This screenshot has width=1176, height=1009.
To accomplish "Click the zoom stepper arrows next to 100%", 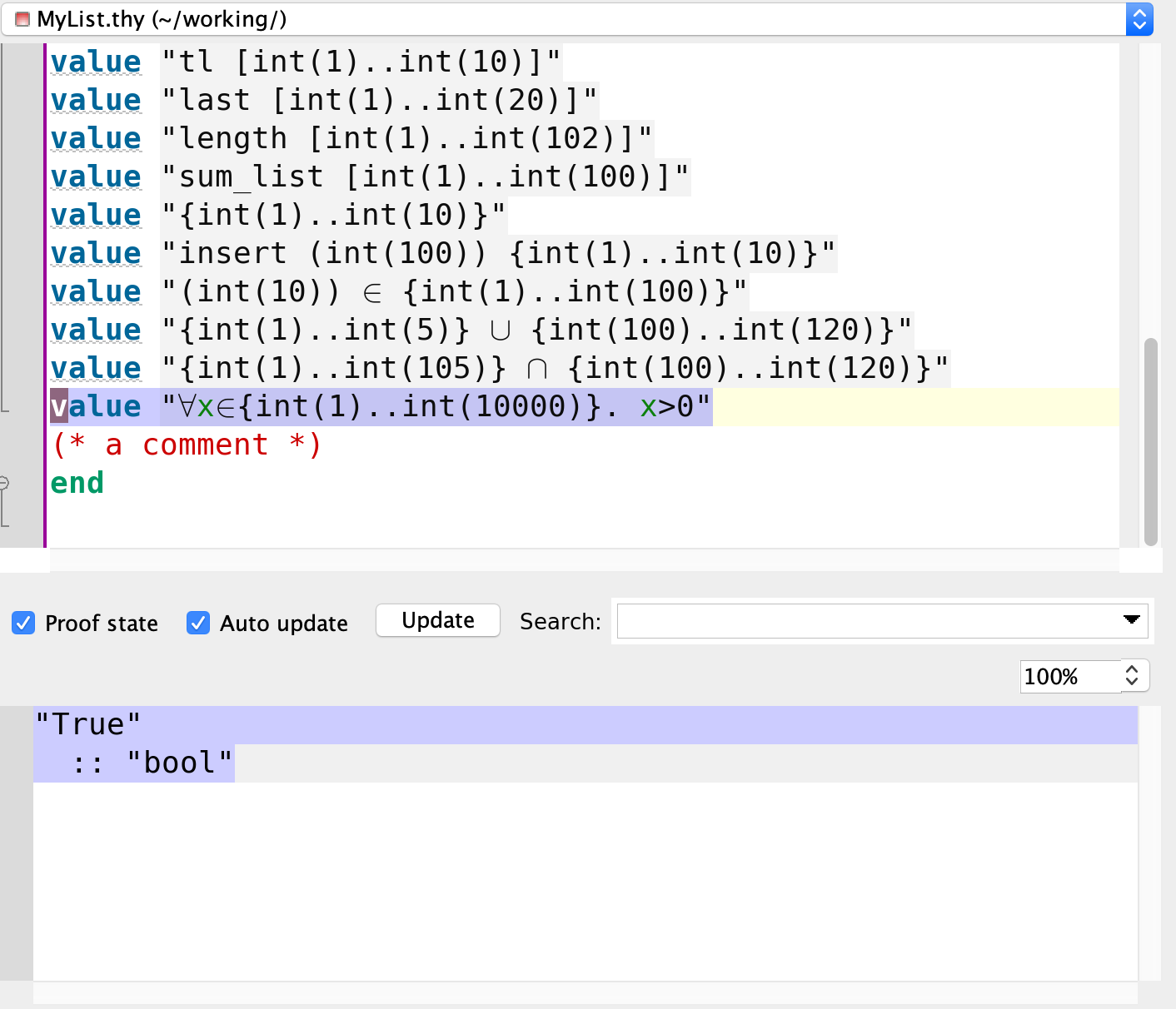I will coord(1132,676).
